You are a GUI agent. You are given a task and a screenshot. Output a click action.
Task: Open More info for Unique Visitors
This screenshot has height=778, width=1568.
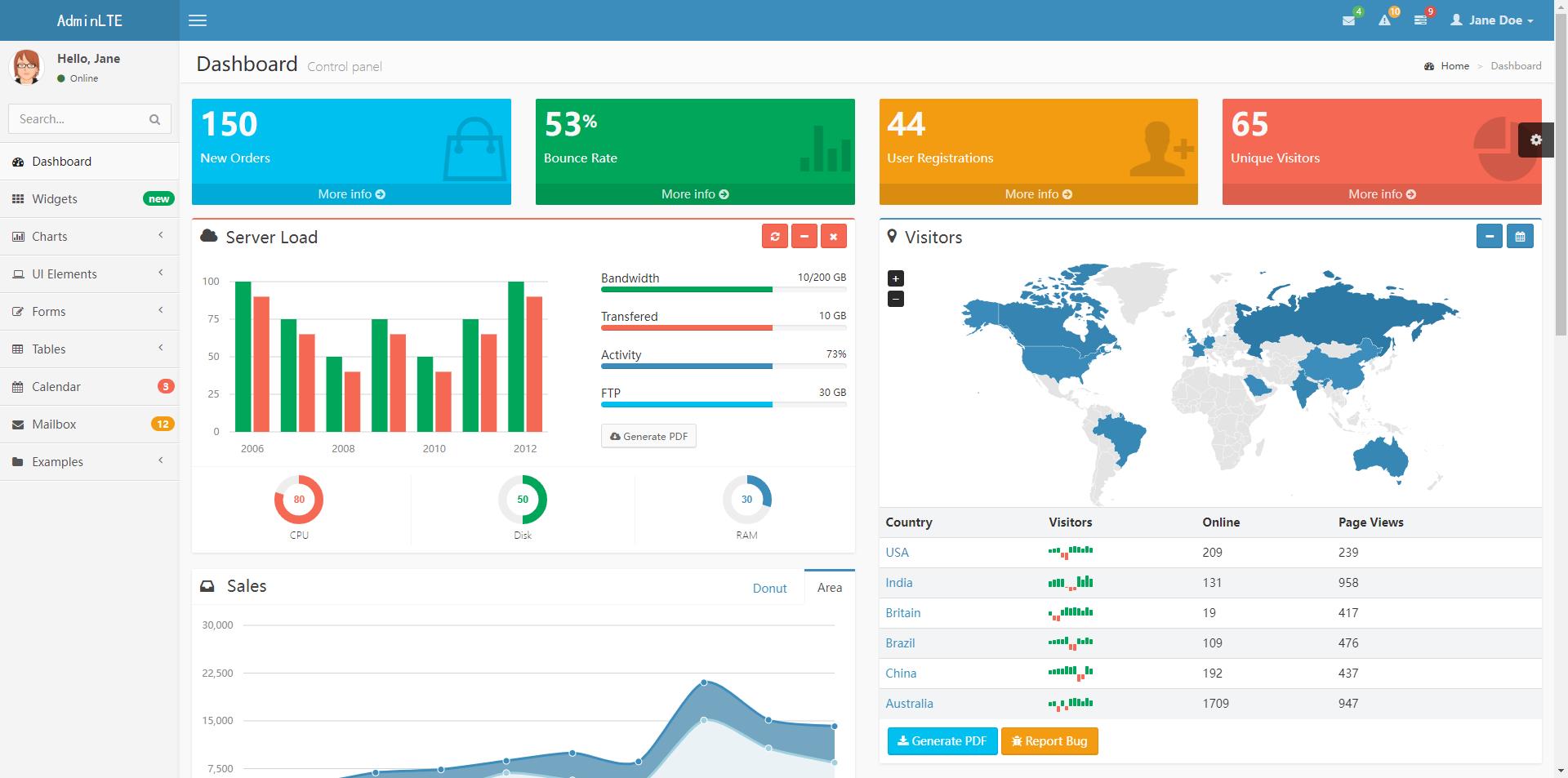click(1382, 194)
